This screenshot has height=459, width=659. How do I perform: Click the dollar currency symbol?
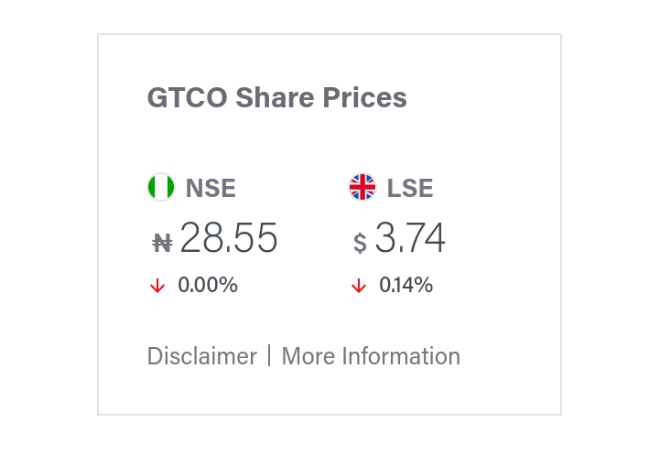(x=360, y=242)
